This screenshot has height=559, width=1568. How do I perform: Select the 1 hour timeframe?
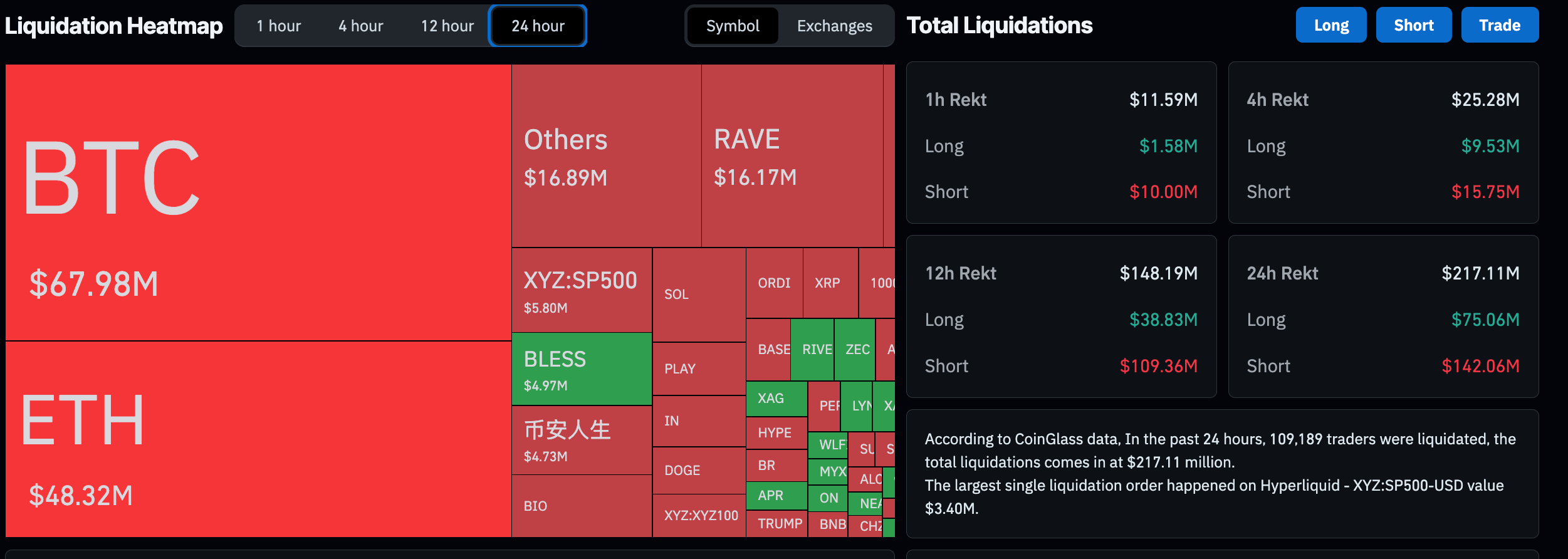tap(278, 26)
